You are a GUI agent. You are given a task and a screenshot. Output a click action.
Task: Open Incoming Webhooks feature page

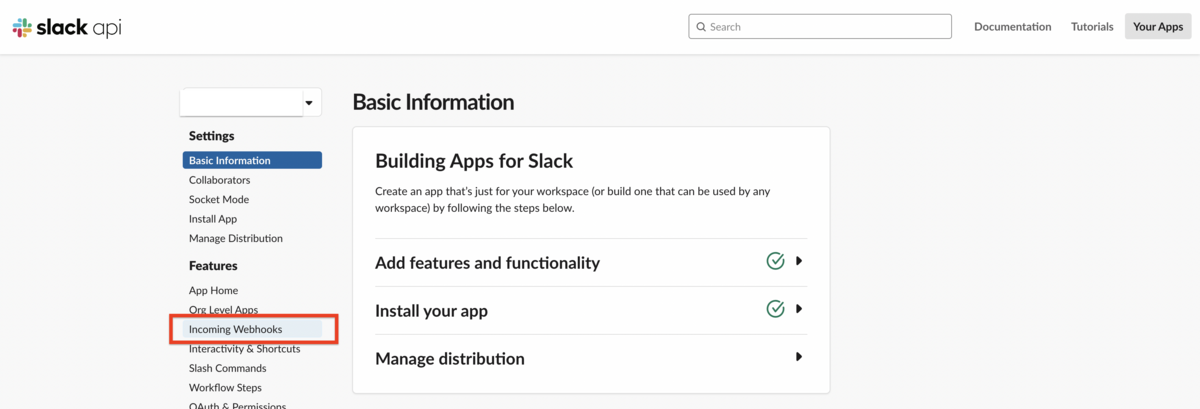pyautogui.click(x=252, y=329)
